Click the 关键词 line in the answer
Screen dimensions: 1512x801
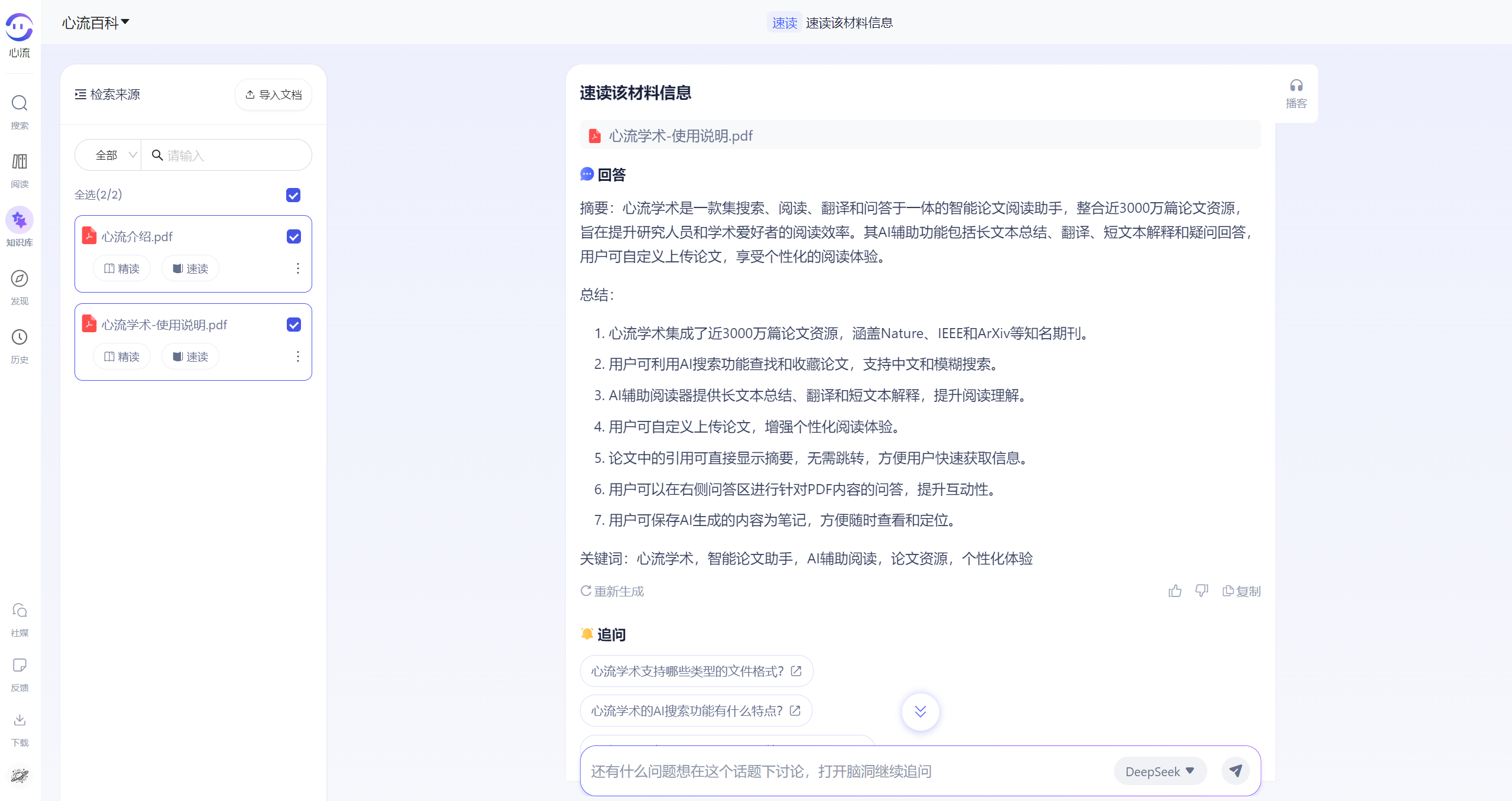point(807,559)
